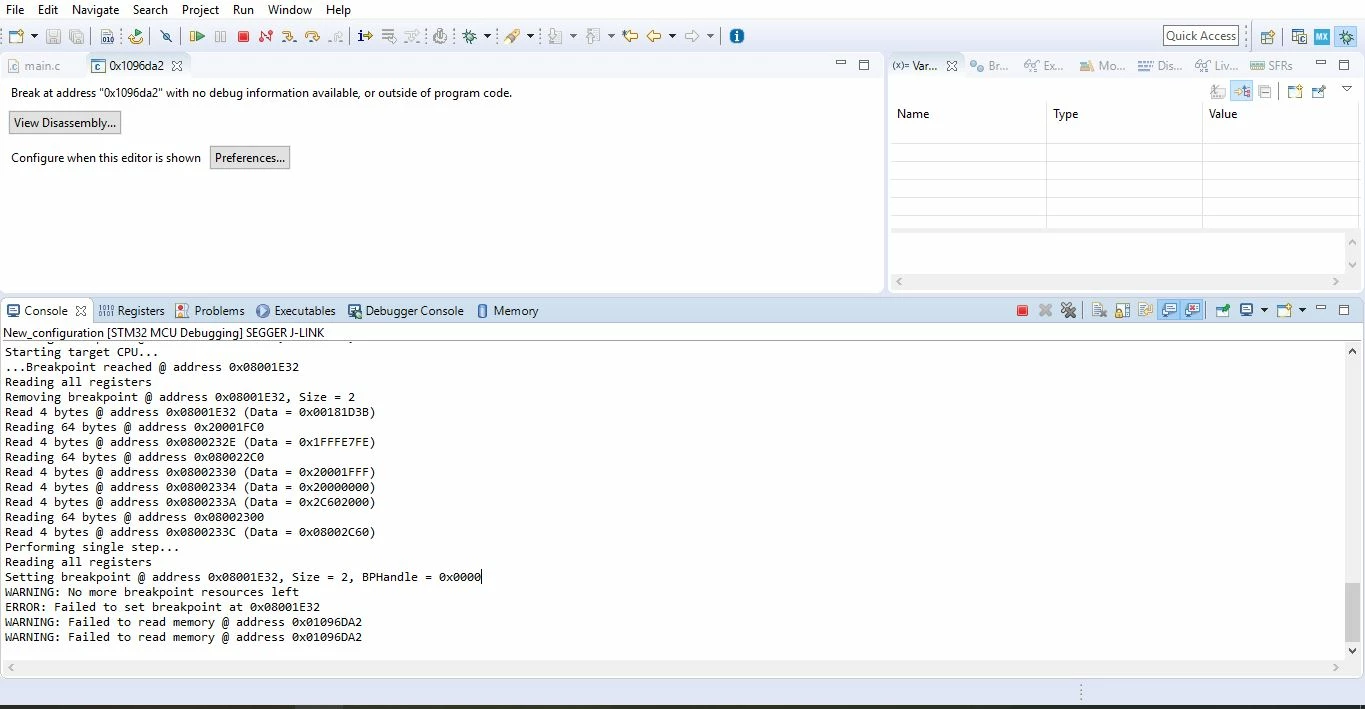
Task: Click the Last Edit Location icon
Action: click(630, 36)
